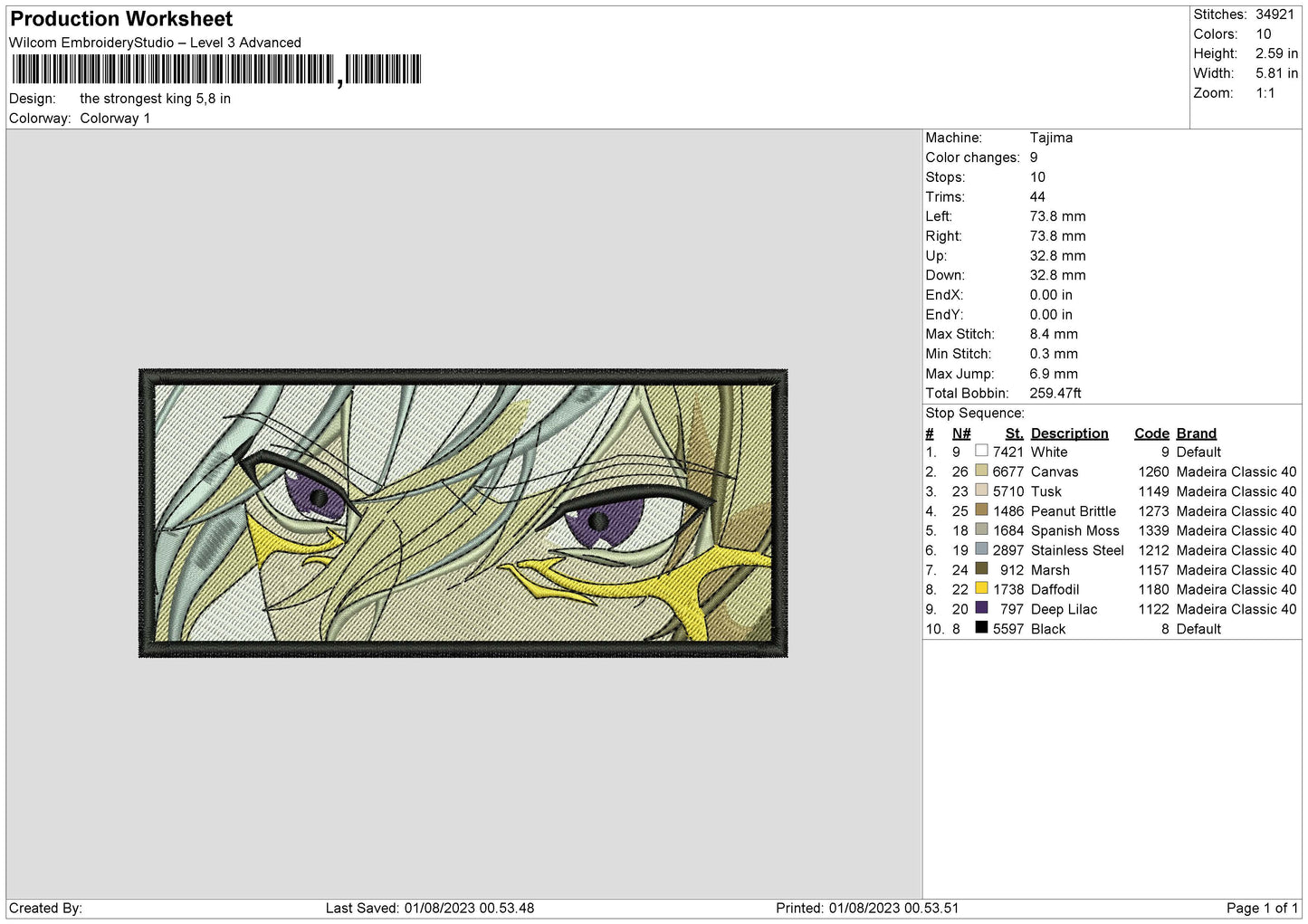1308x924 pixels.
Task: Click the Down value 32.8 mm
Action: point(1057,275)
